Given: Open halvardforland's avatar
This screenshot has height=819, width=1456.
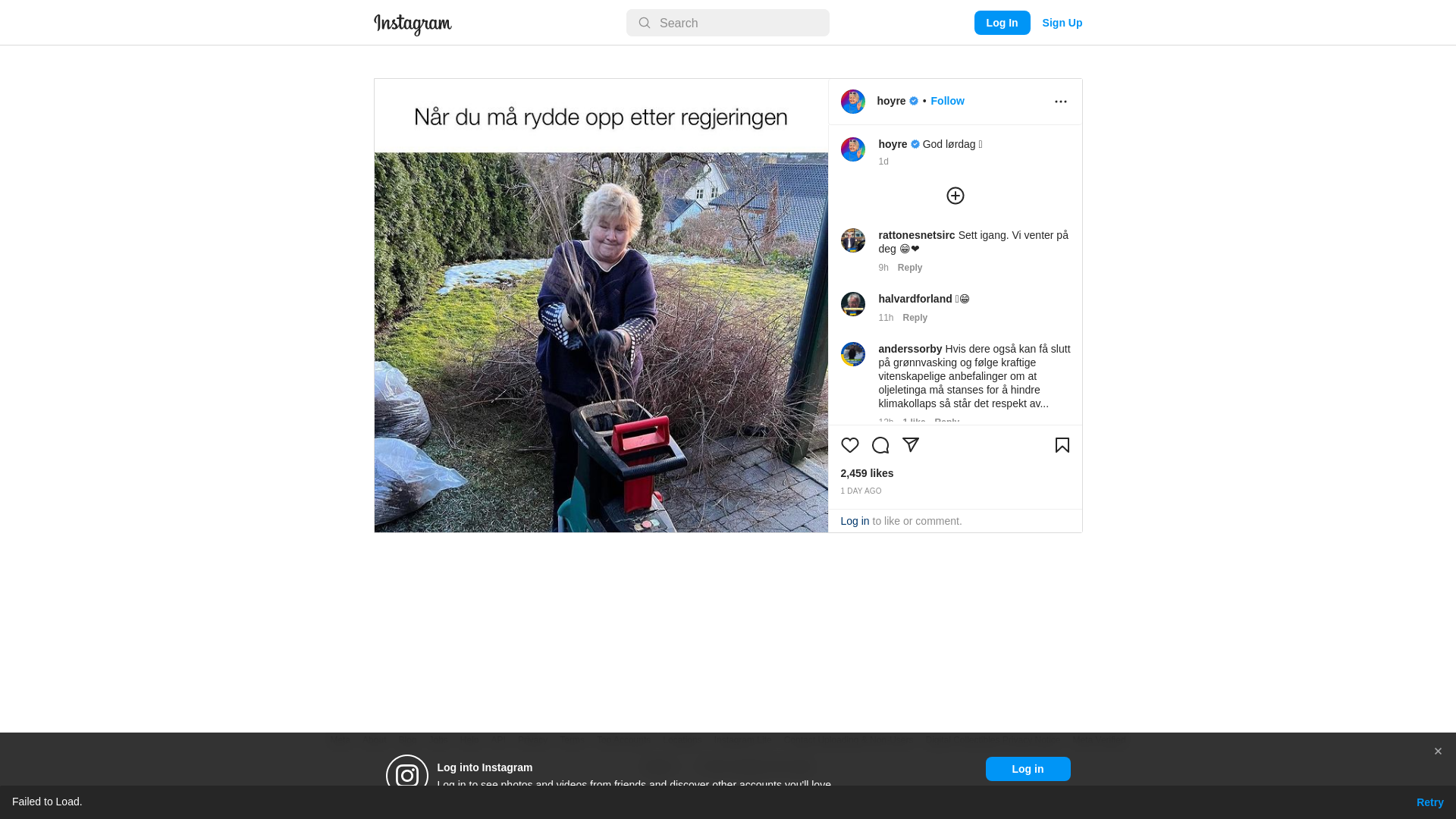Looking at the screenshot, I should (x=852, y=304).
